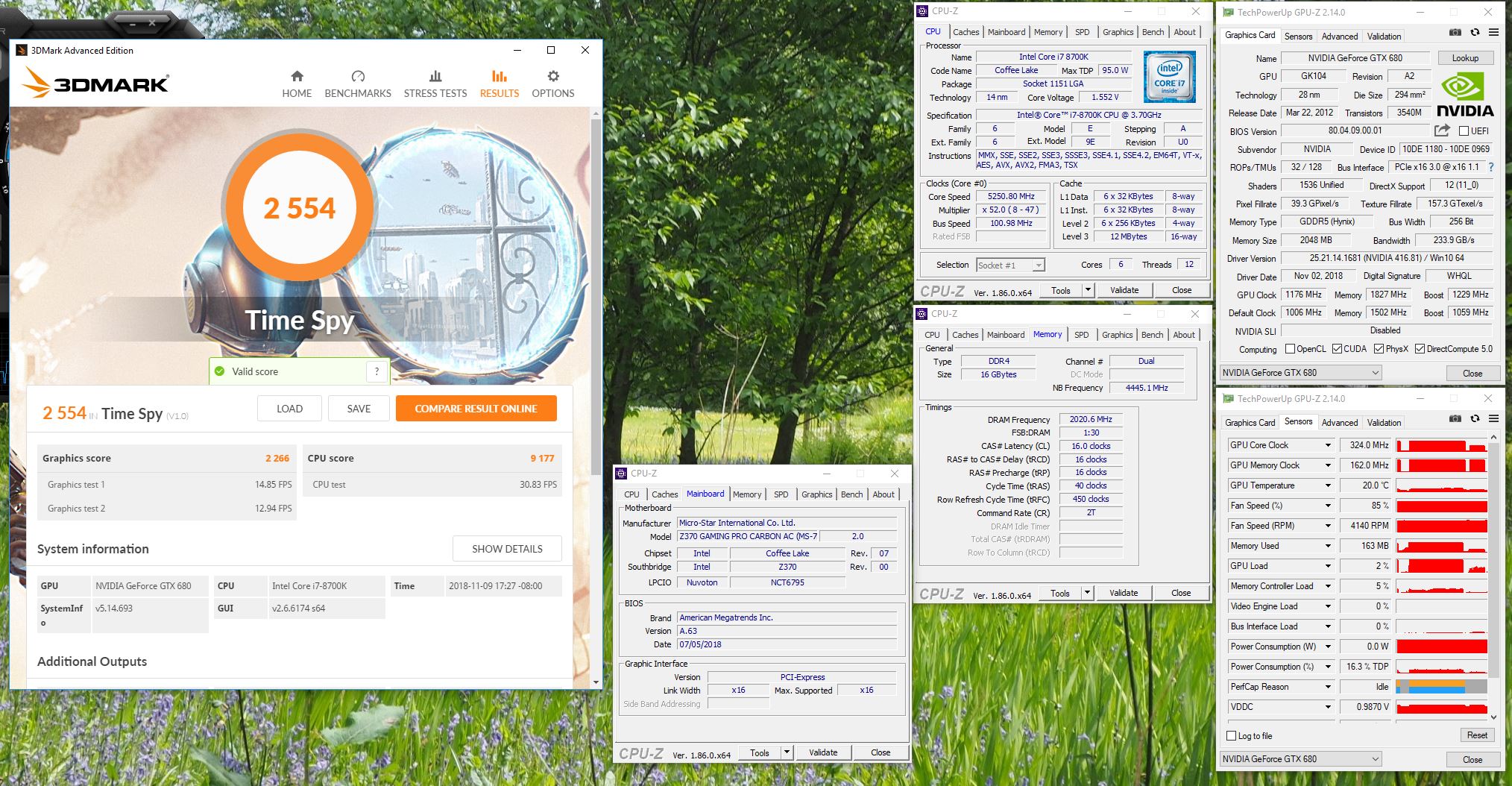The image size is (1512, 786).
Task: Enable the Log to file checkbox
Action: coord(1232,736)
